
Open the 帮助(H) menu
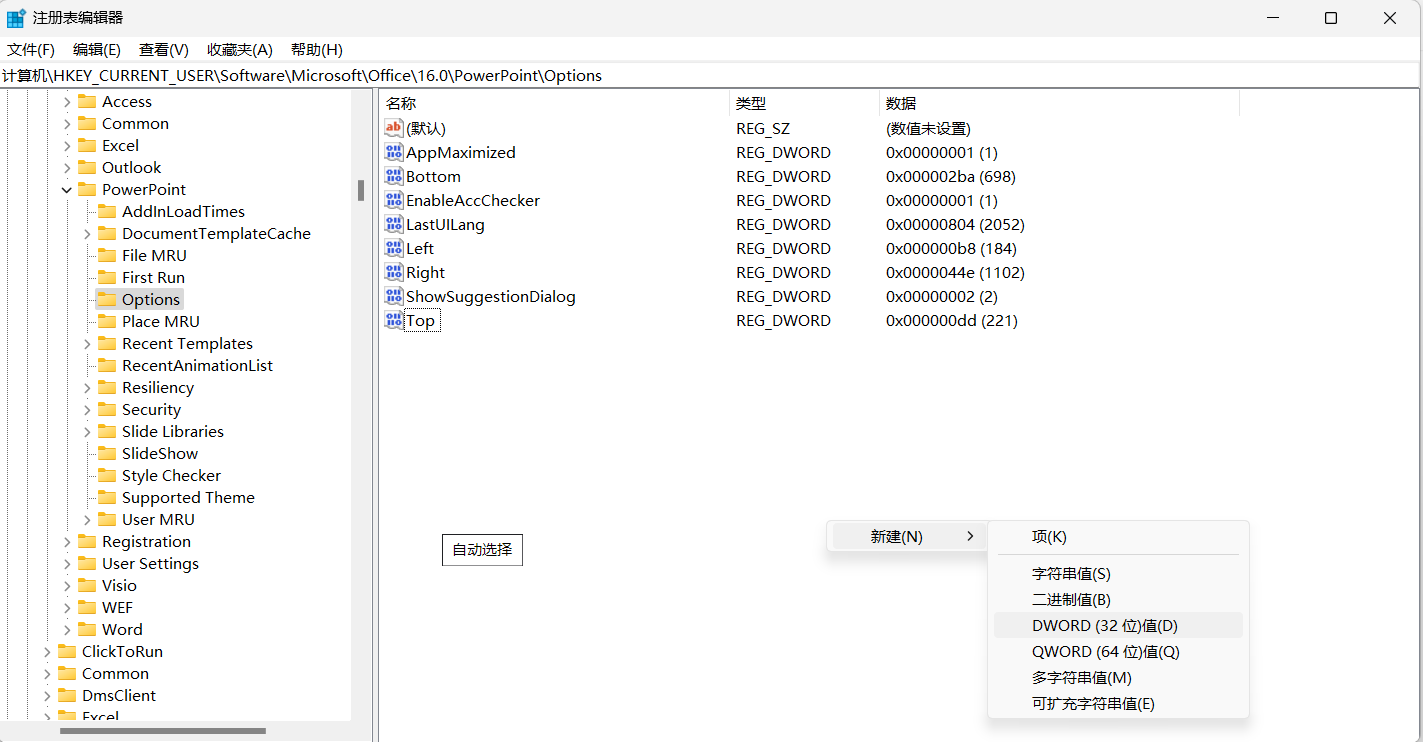point(317,49)
